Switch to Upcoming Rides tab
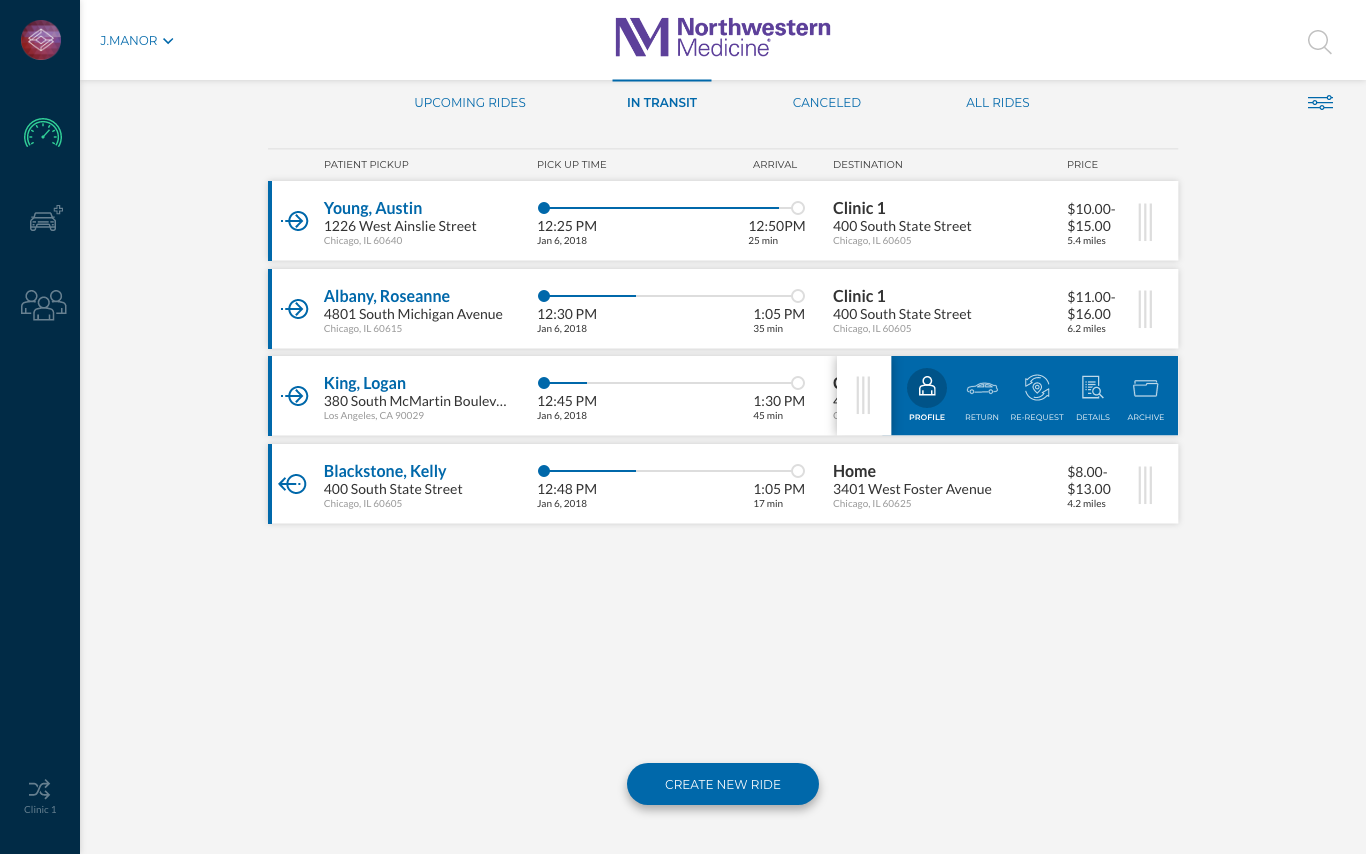Image resolution: width=1366 pixels, height=854 pixels. pyautogui.click(x=470, y=103)
